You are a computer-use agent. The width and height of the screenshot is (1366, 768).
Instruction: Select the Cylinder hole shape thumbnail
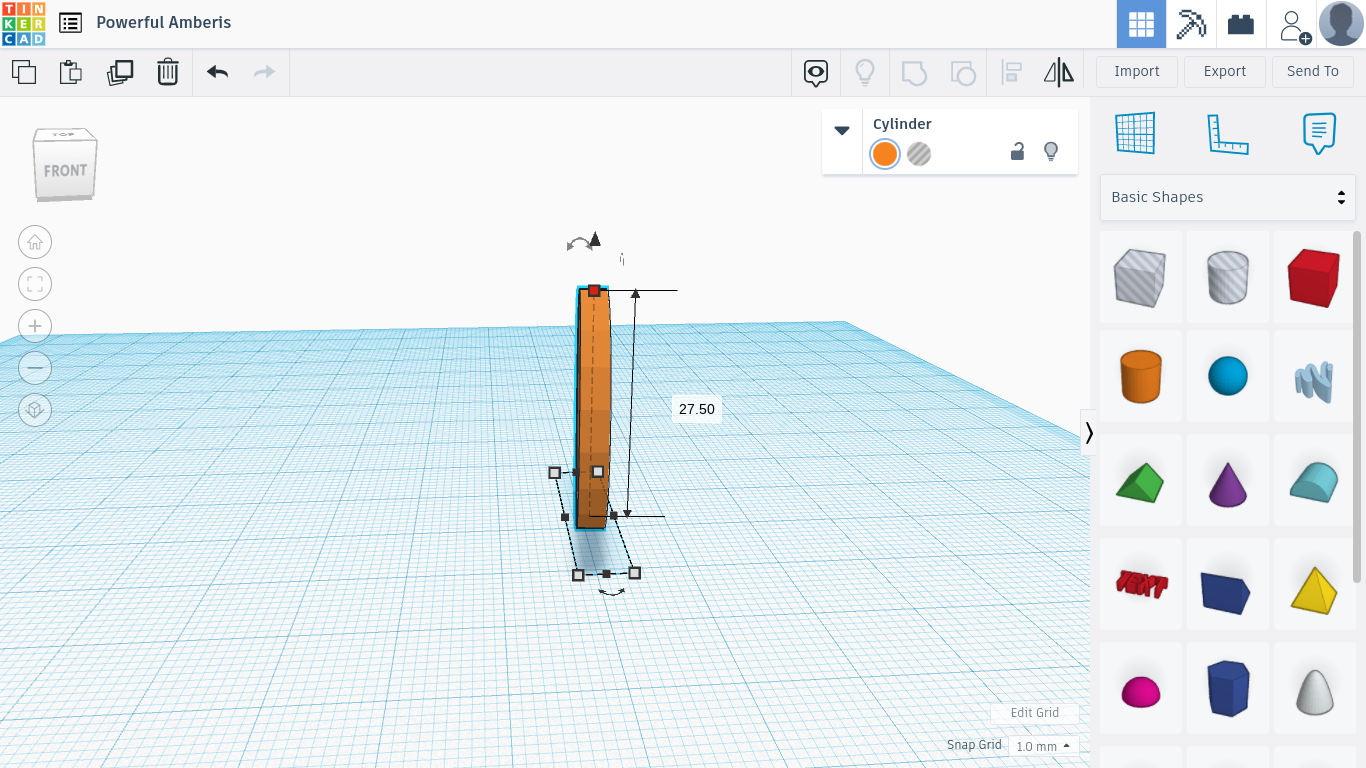tap(1228, 277)
